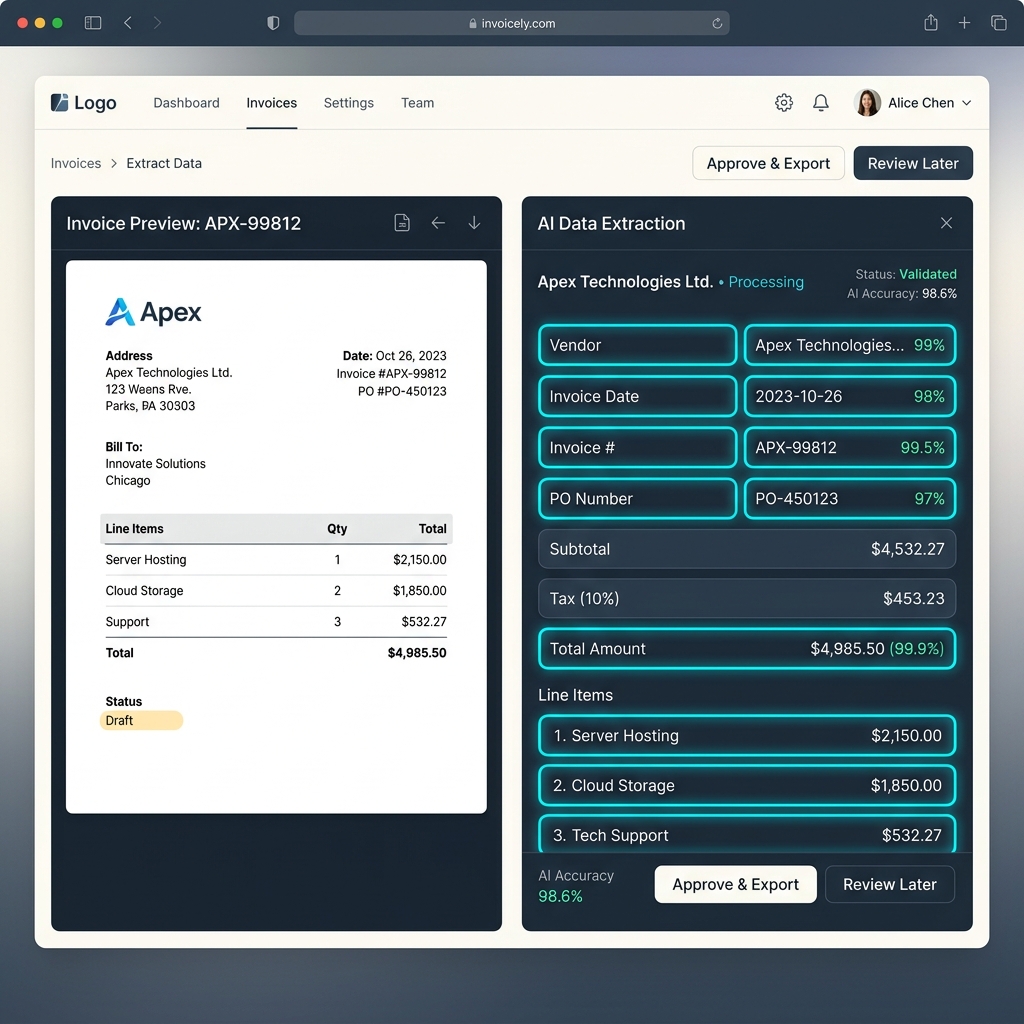Screen dimensions: 1024x1024
Task: Click the invoicely.com address bar
Action: tap(511, 24)
